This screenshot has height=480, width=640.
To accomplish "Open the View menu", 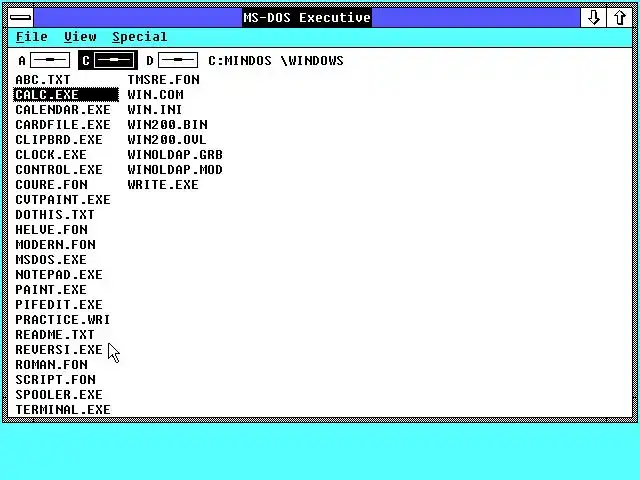I will click(x=80, y=37).
